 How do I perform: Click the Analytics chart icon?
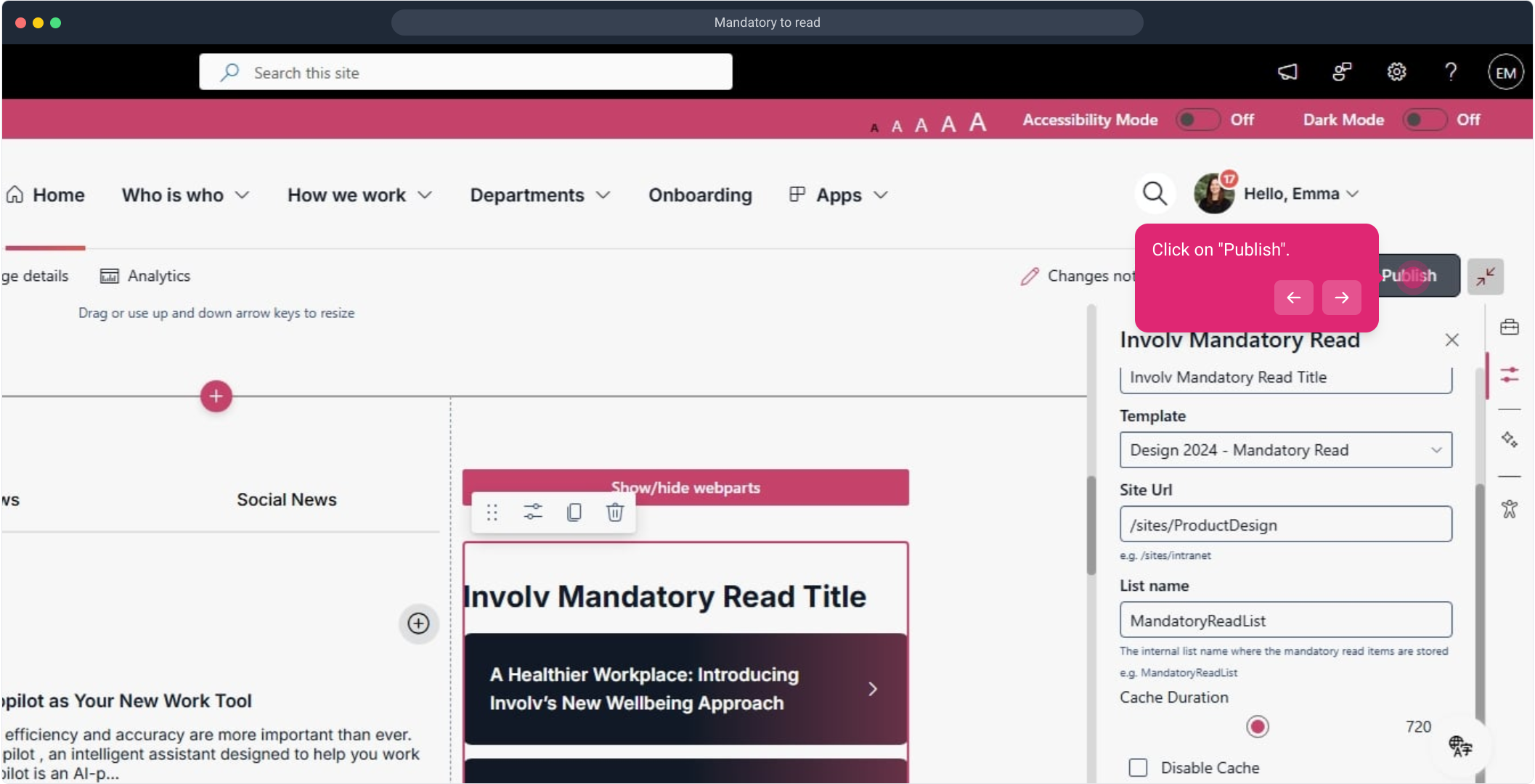tap(110, 276)
